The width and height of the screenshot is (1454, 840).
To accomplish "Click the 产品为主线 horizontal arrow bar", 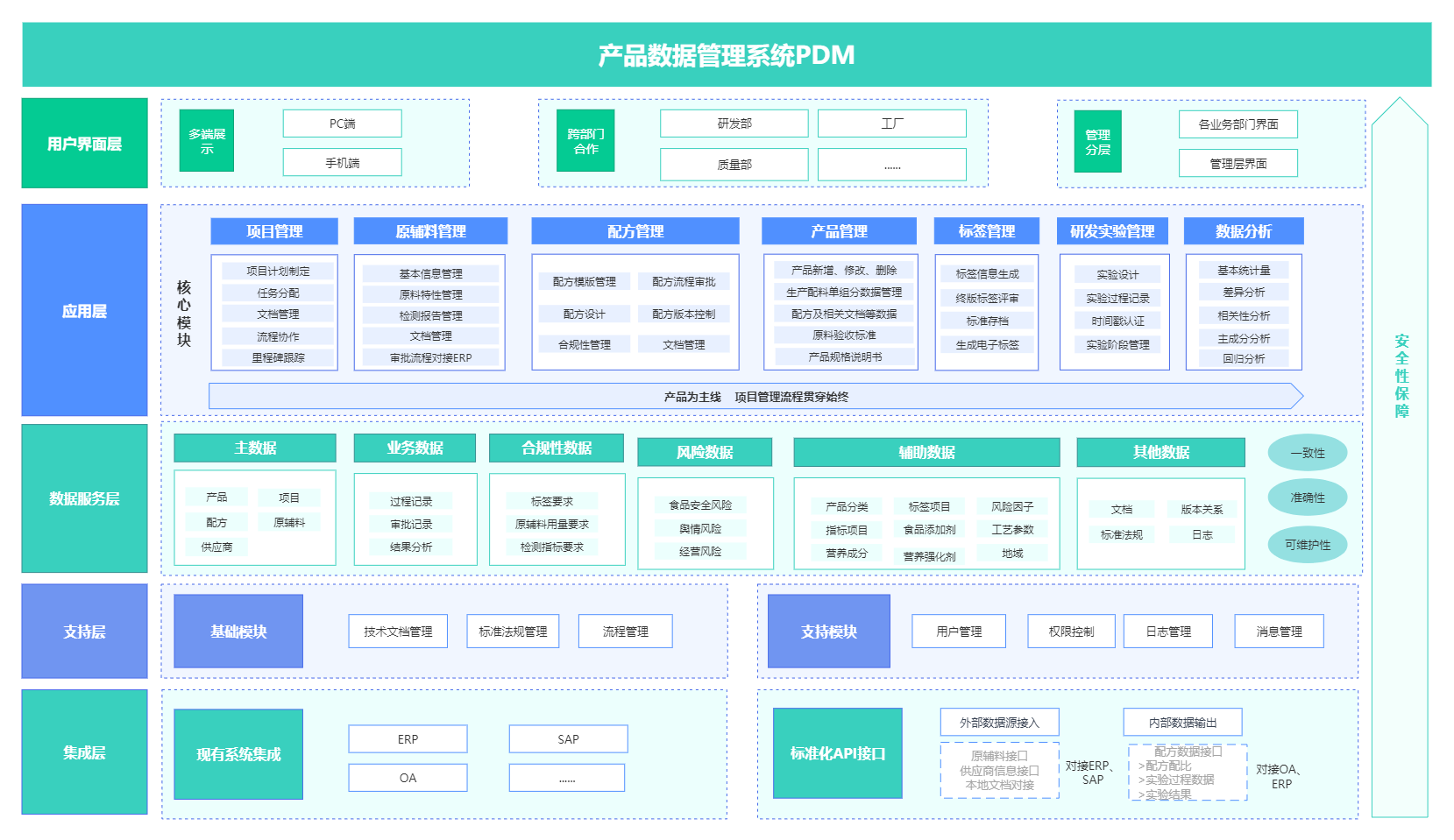I will click(755, 397).
